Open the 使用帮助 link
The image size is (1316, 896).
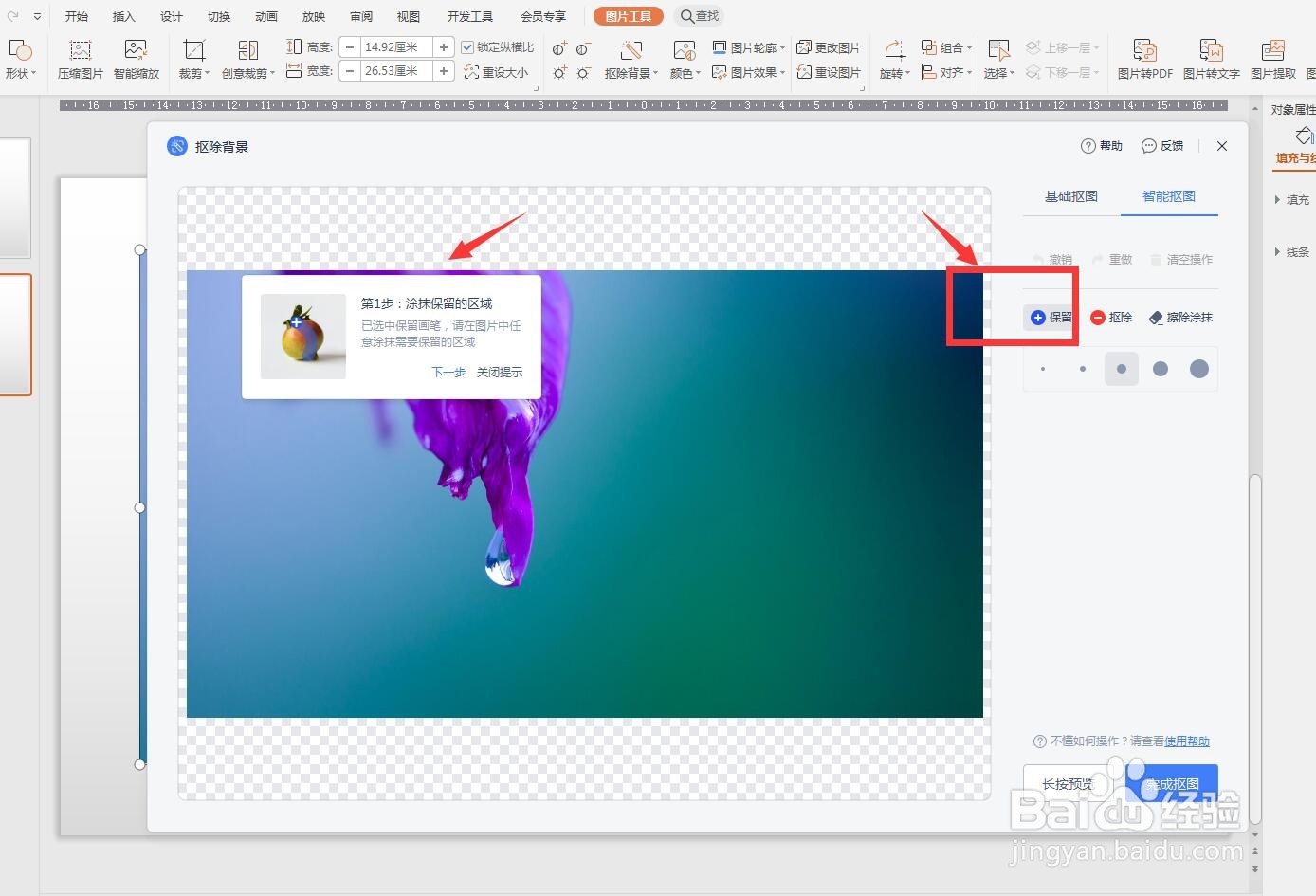1187,741
